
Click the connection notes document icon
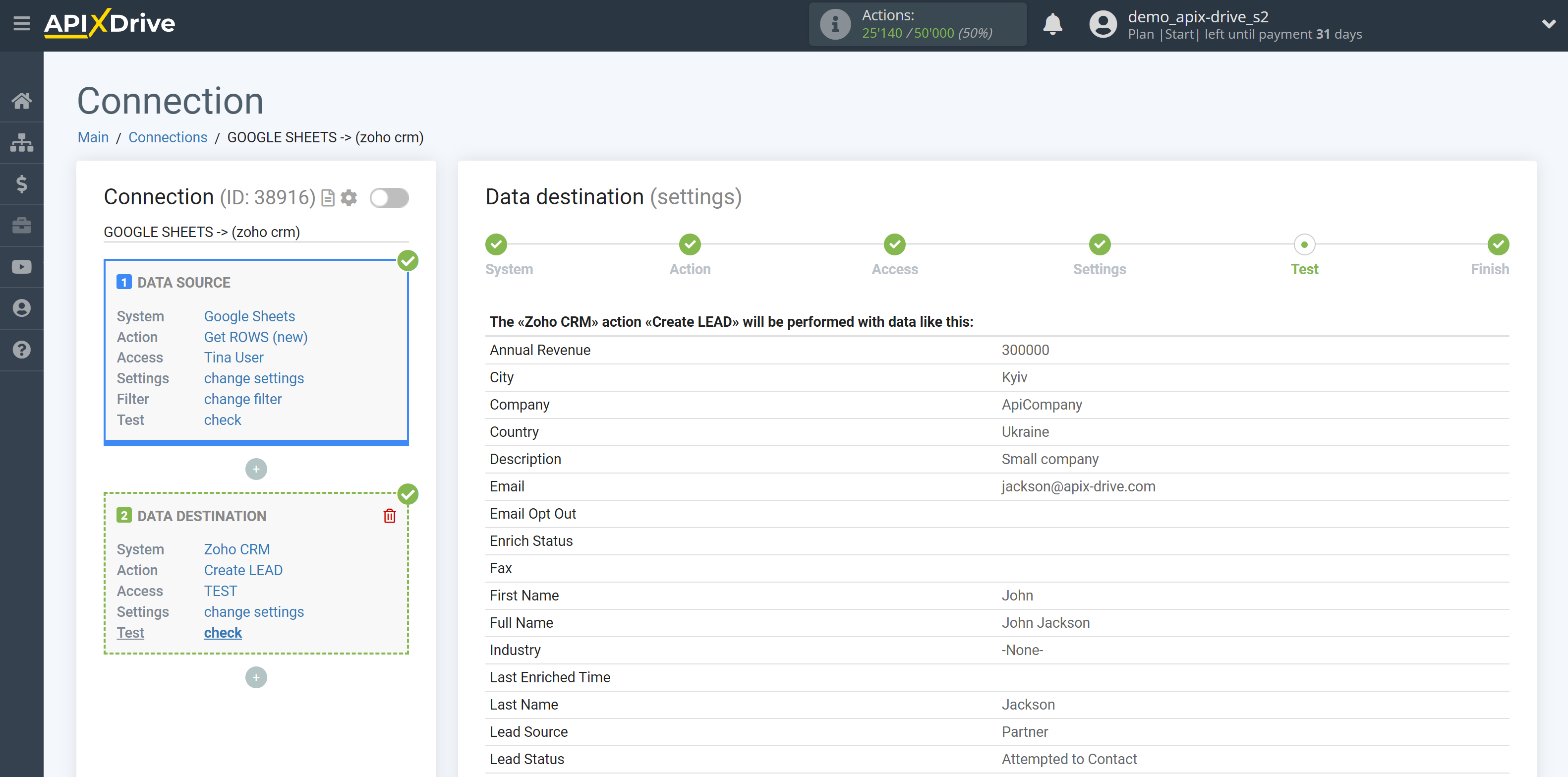coord(328,198)
